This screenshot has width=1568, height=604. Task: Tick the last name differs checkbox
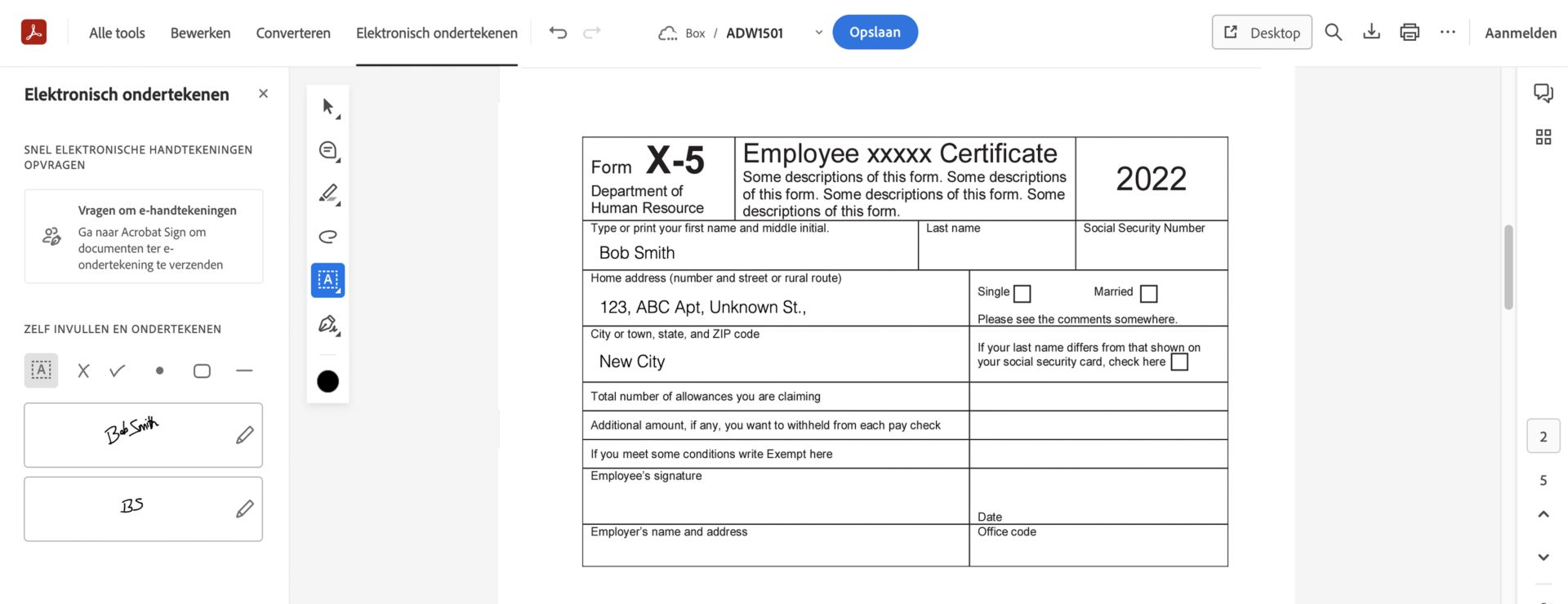point(1180,362)
